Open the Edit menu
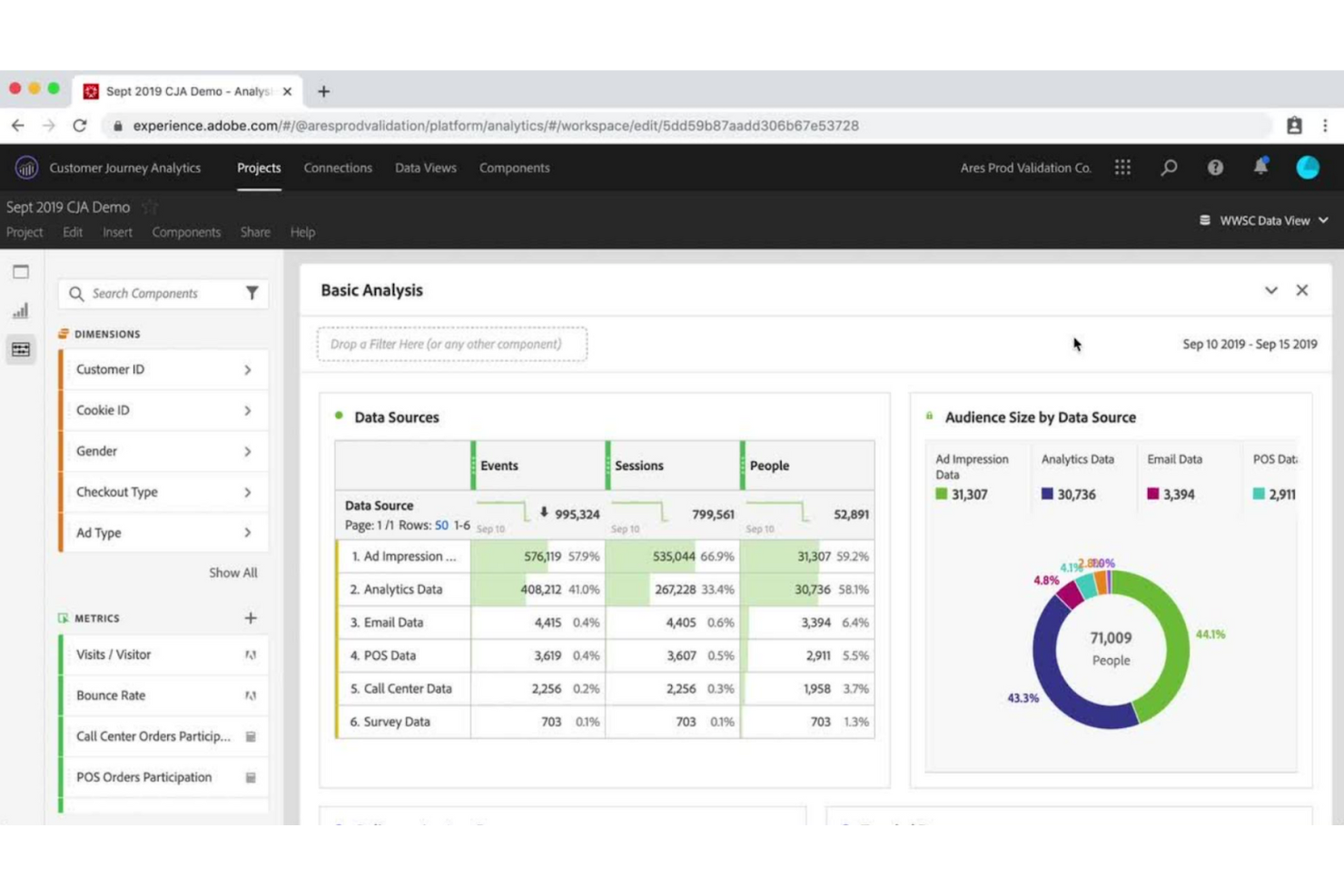The width and height of the screenshot is (1344, 896). coord(73,232)
